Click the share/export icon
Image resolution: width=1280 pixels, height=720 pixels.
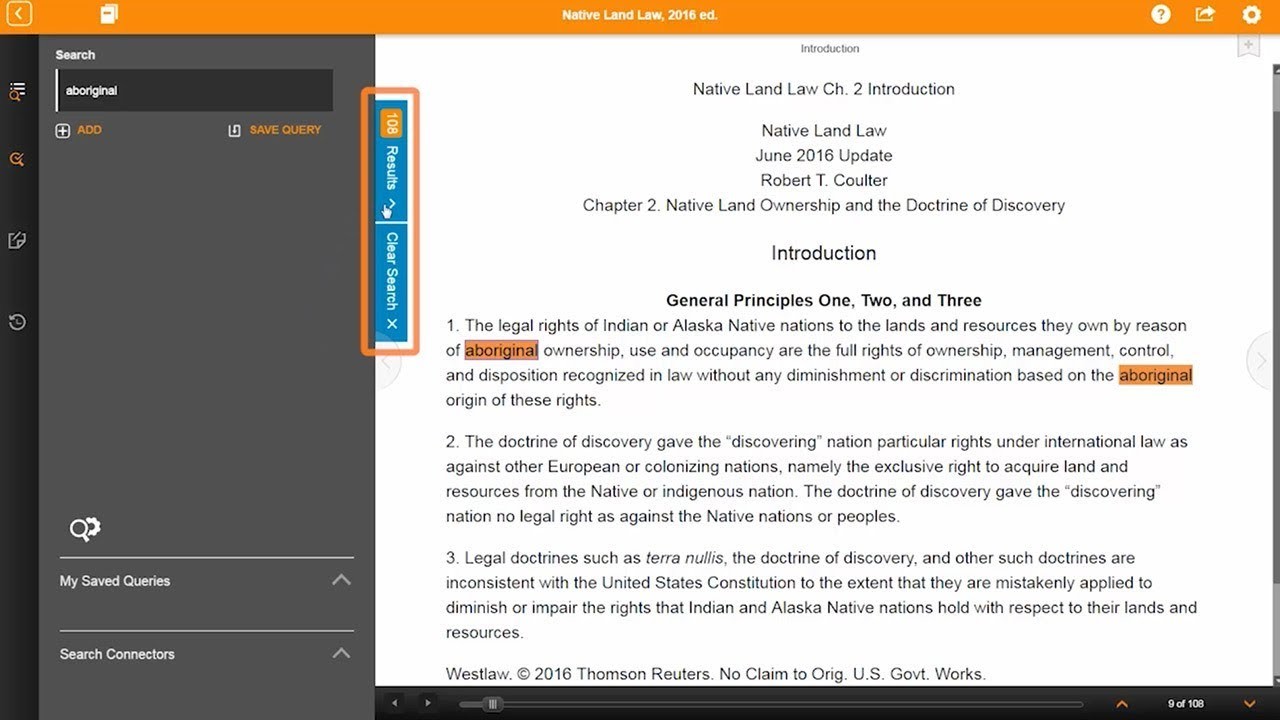[1205, 15]
